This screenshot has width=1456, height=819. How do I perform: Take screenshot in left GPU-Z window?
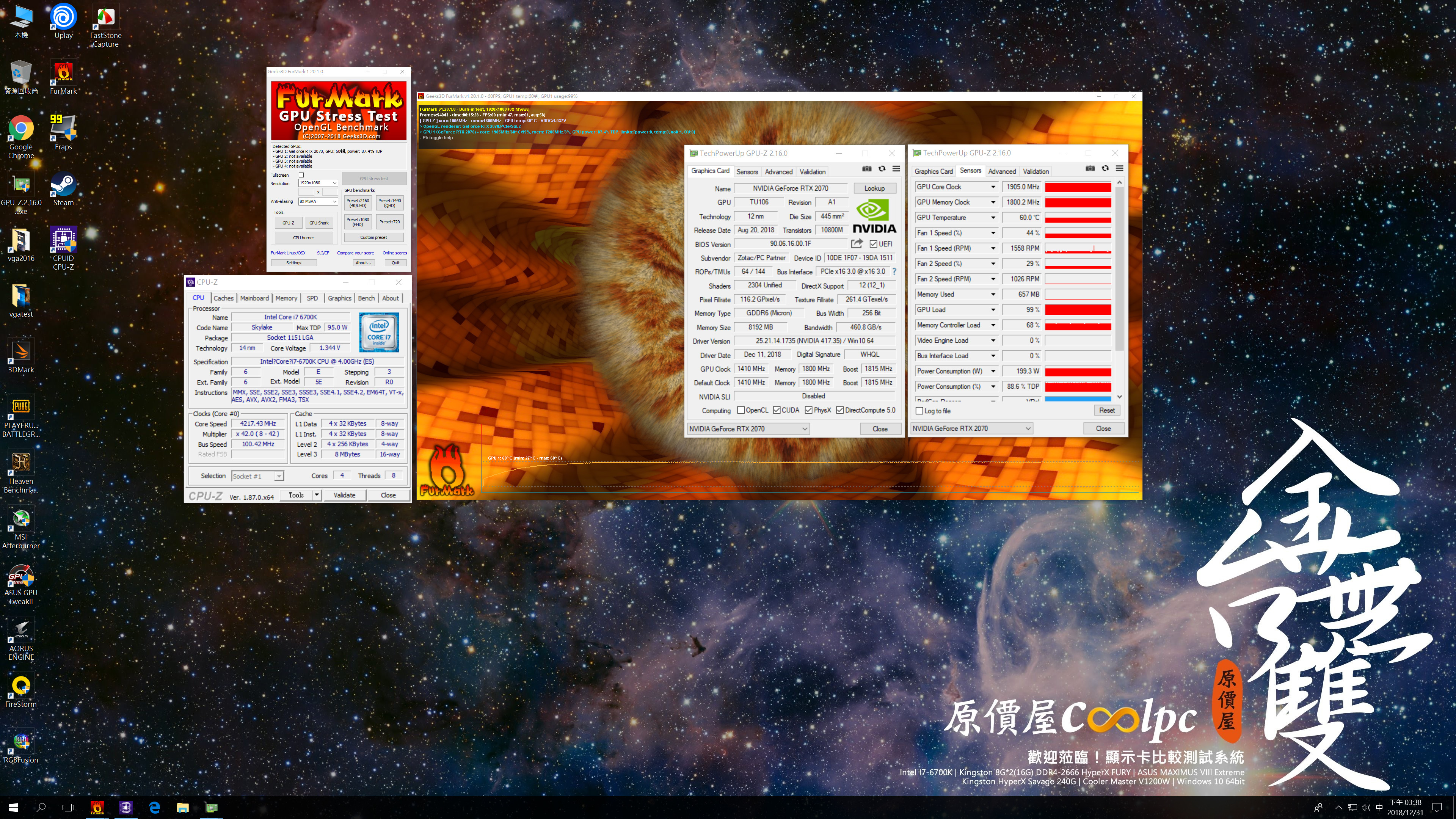[866, 168]
